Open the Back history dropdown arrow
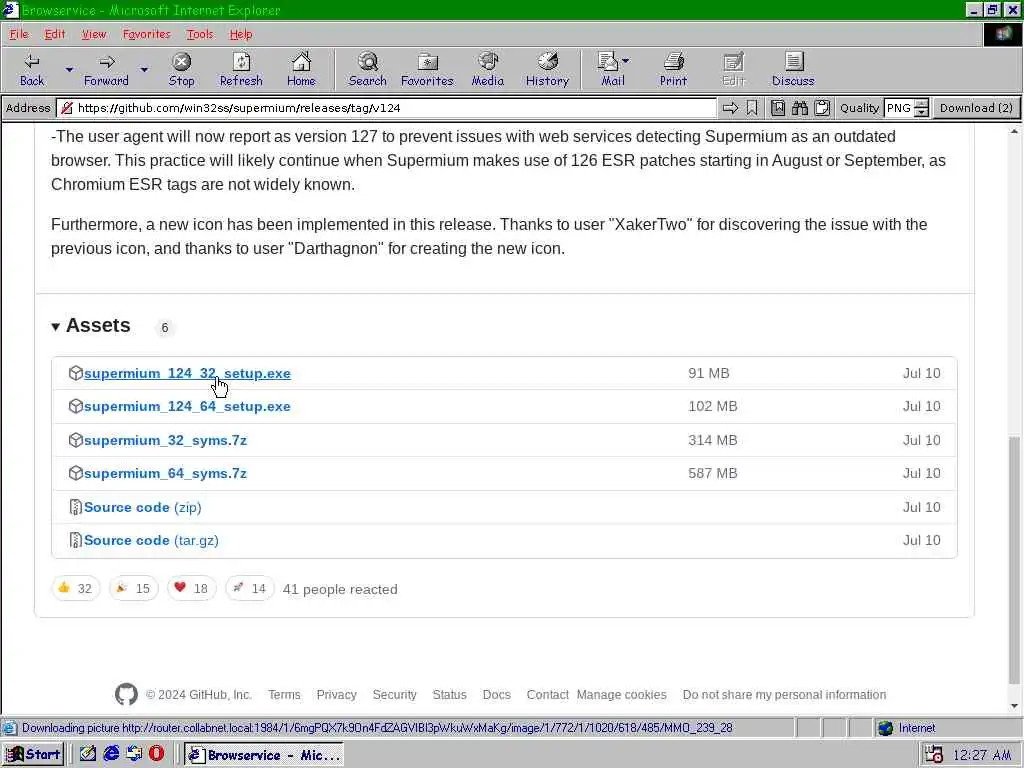This screenshot has height=768, width=1024. [69, 69]
